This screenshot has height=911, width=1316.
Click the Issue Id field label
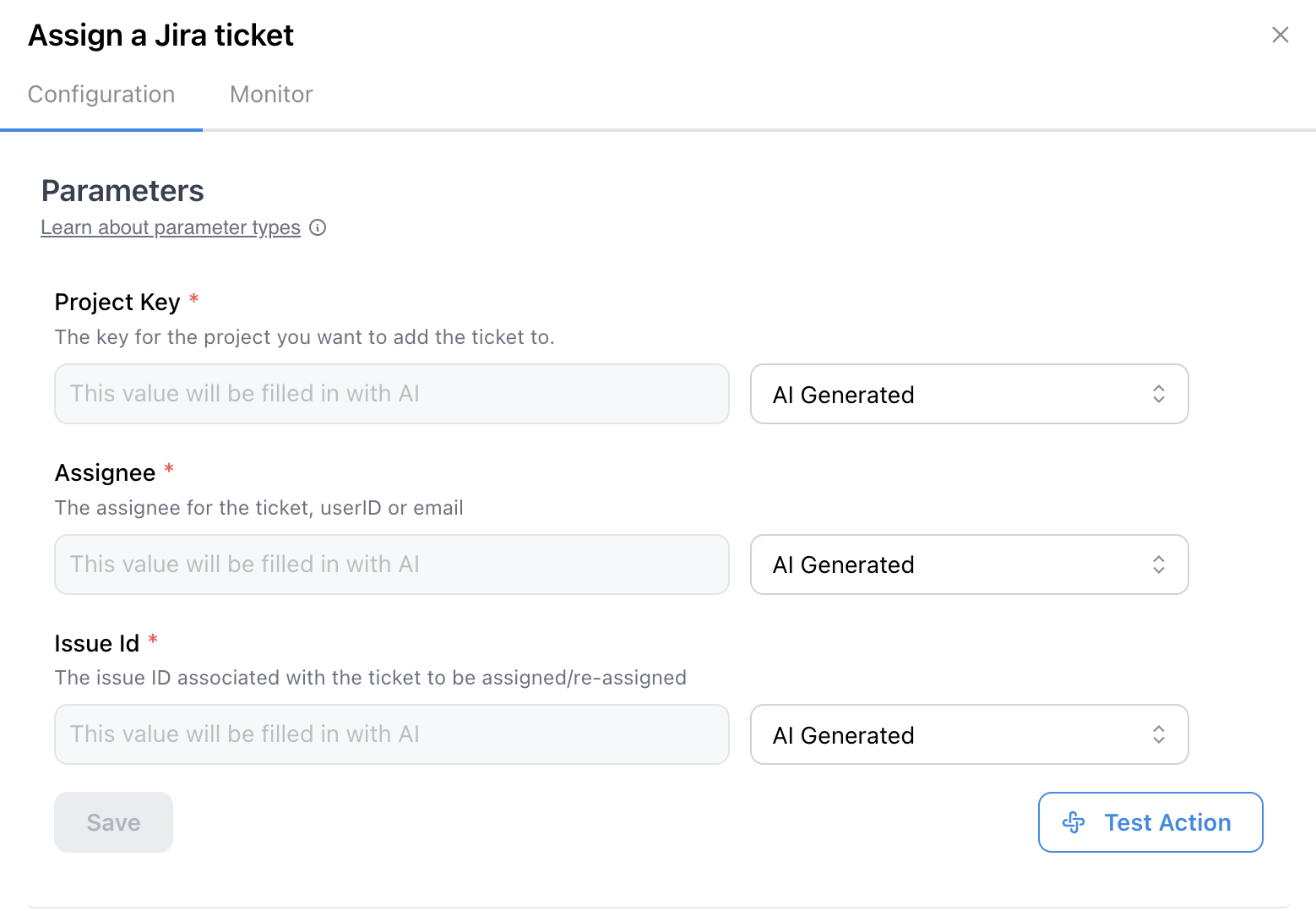pyautogui.click(x=96, y=644)
